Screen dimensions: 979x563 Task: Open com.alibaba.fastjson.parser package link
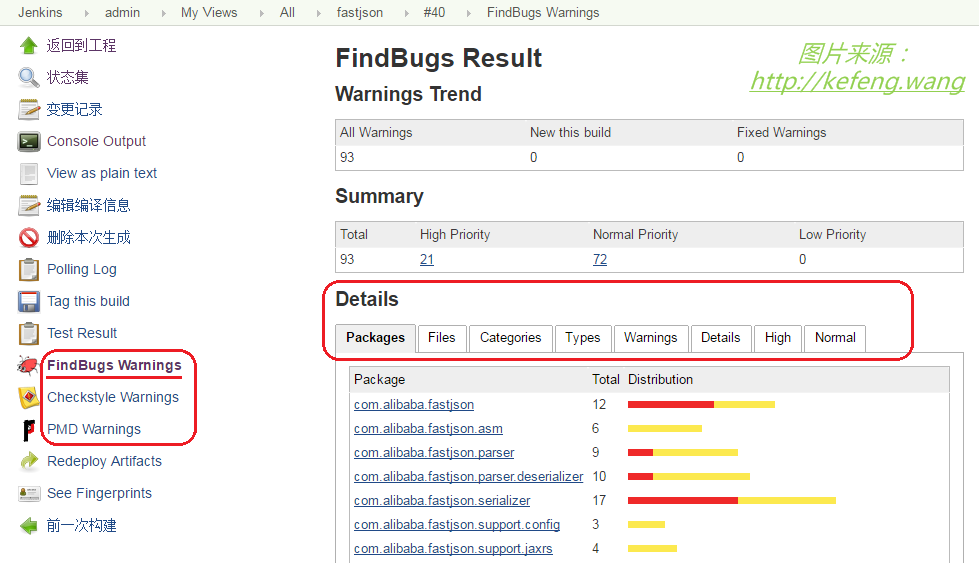(x=434, y=453)
